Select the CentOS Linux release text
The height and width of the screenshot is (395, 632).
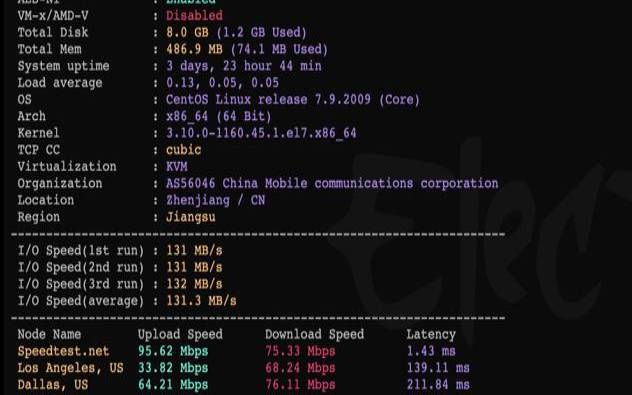coord(293,100)
